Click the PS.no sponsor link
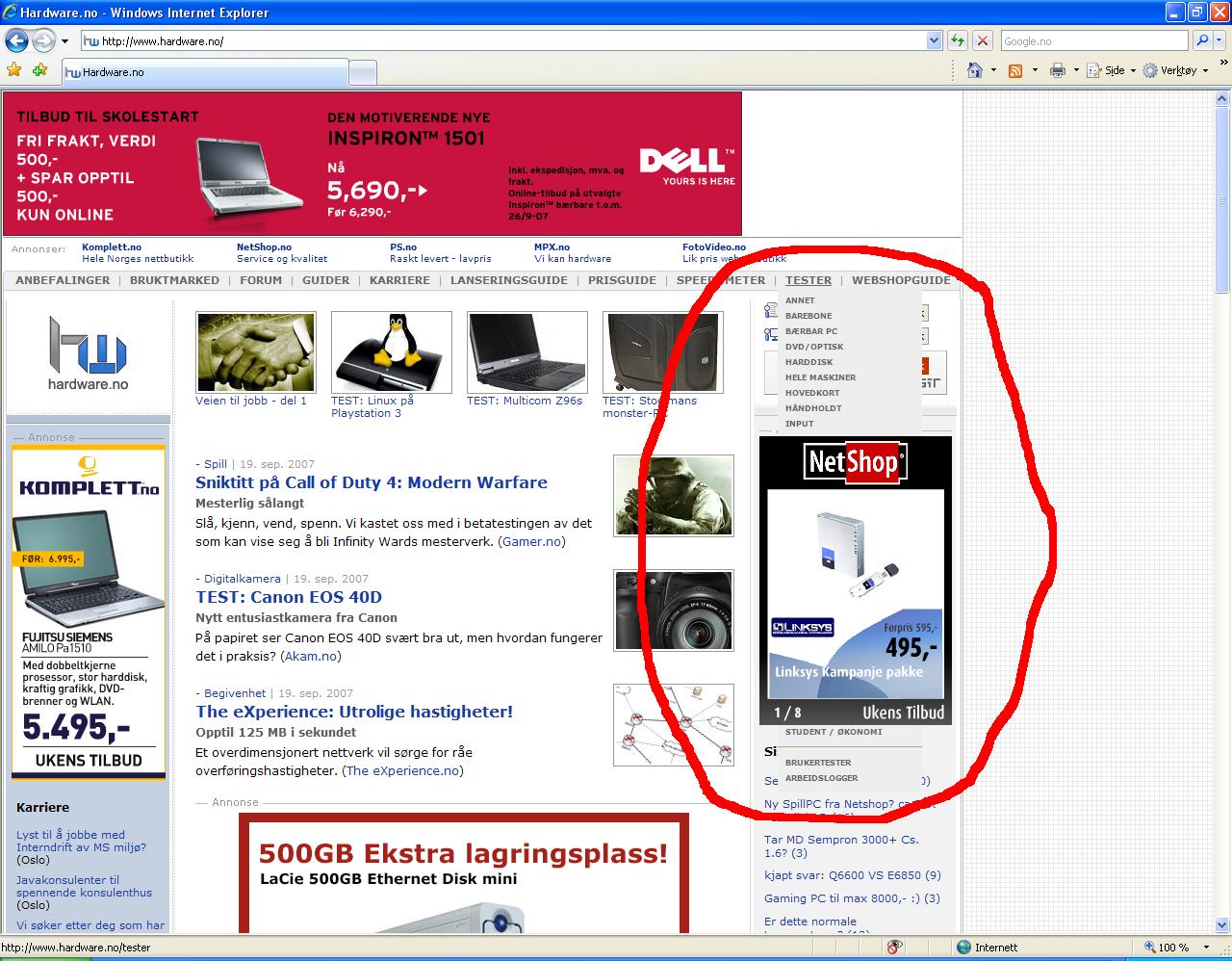 coord(403,247)
